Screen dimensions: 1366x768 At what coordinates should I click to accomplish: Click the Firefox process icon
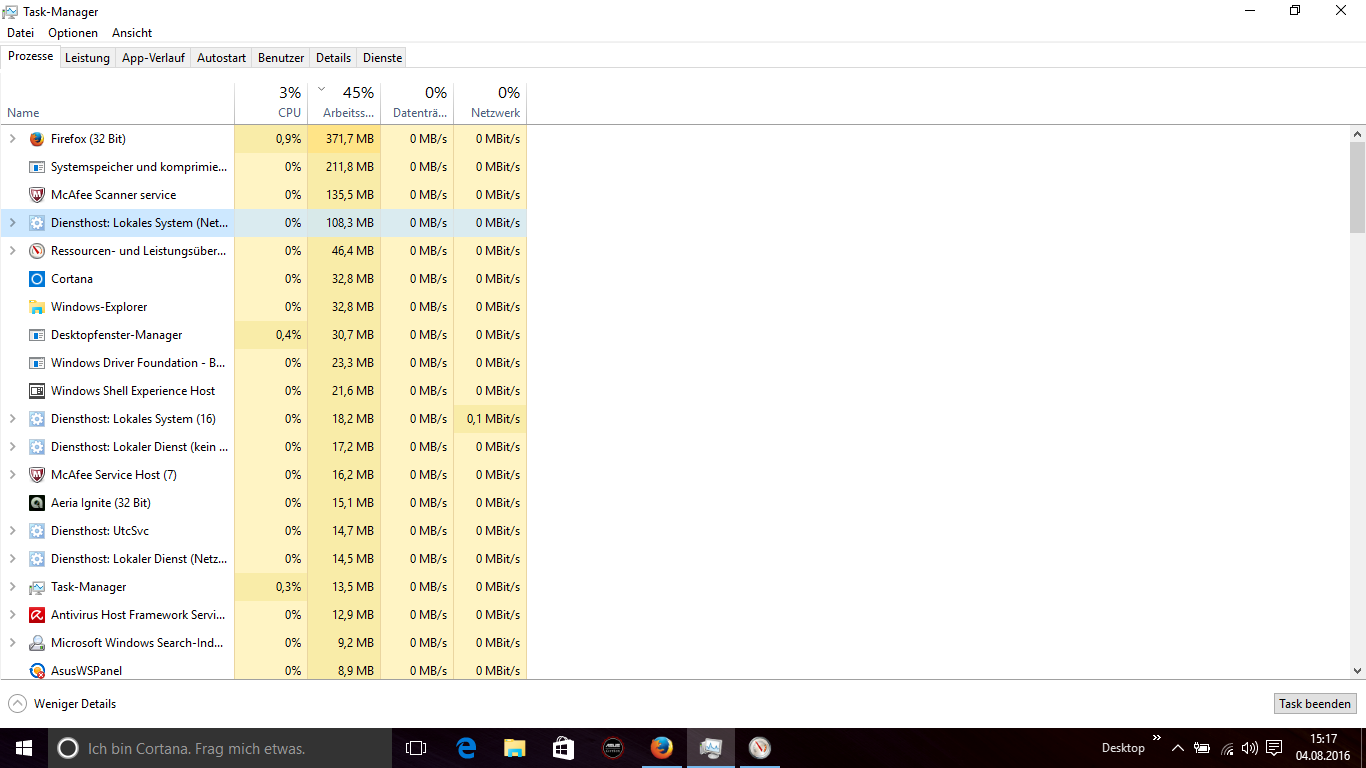(37, 139)
